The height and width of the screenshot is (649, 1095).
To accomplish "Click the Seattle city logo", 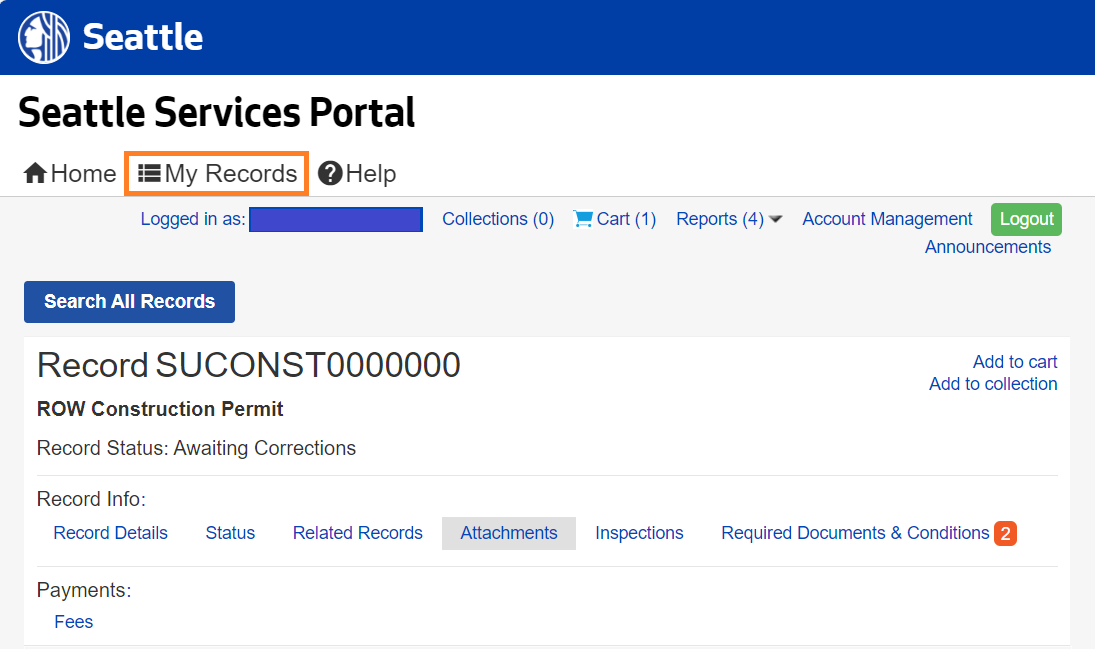I will 42,37.
